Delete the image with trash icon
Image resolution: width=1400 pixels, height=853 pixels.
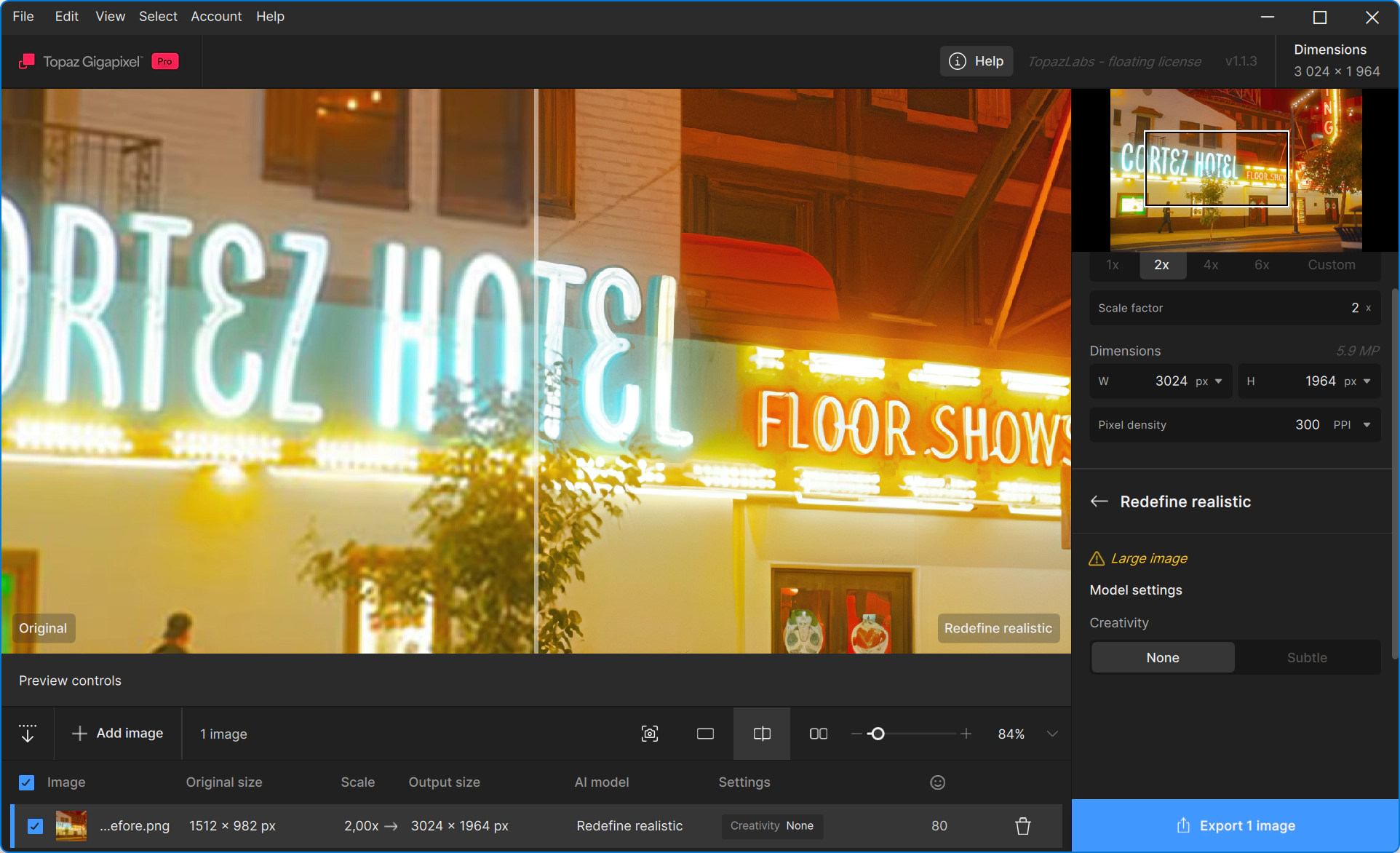(x=1023, y=826)
